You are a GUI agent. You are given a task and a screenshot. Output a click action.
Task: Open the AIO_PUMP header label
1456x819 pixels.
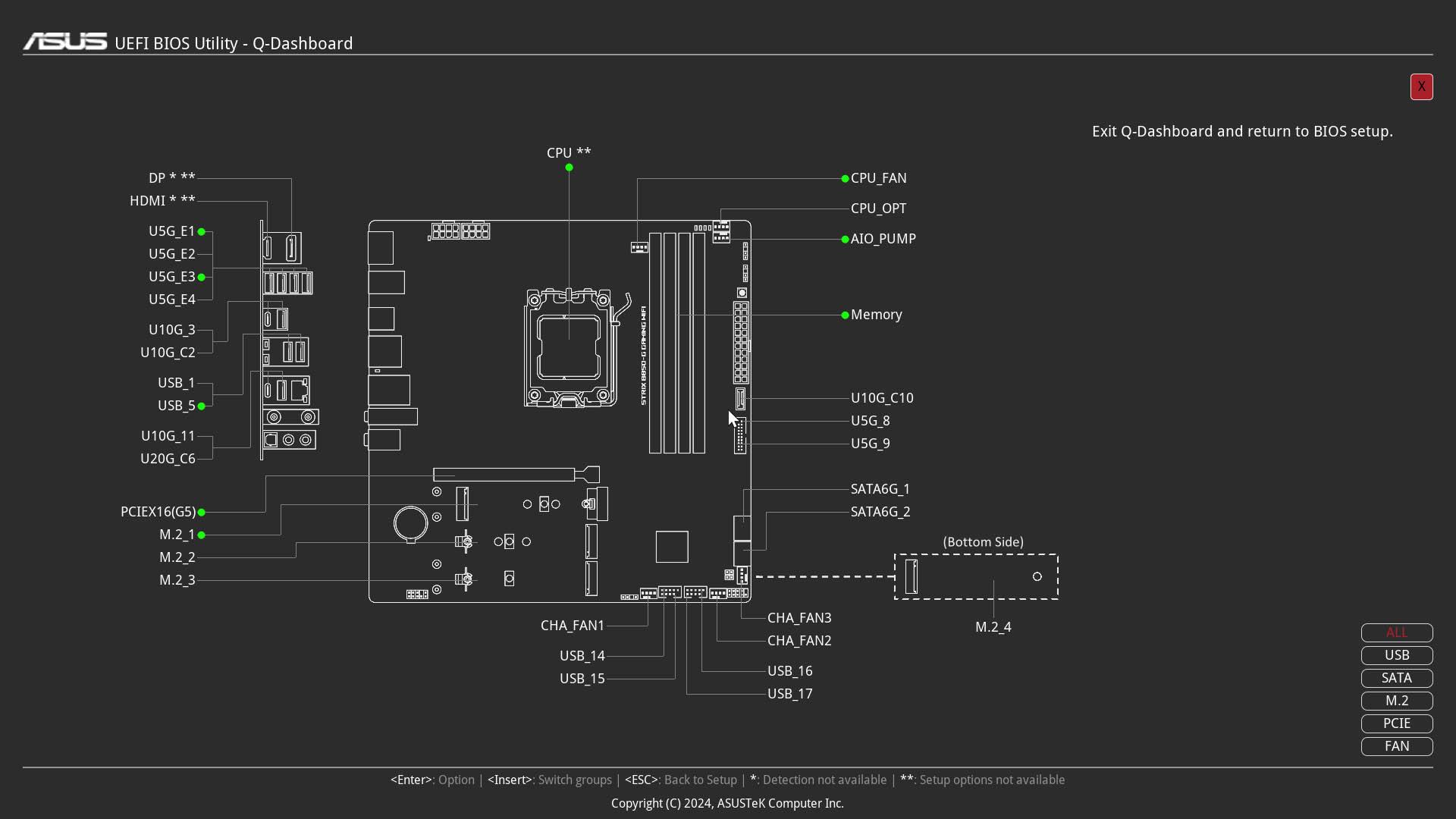click(x=883, y=239)
